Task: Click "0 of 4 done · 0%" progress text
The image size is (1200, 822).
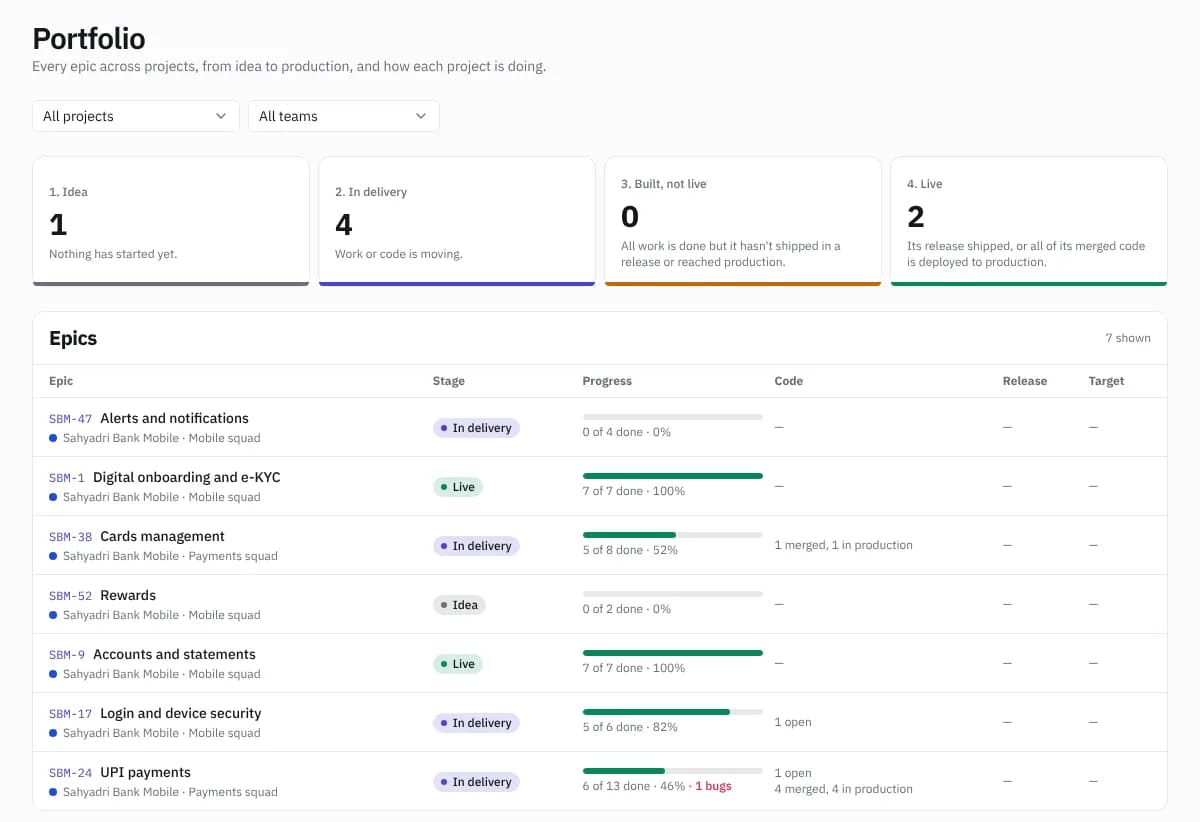Action: tap(627, 432)
